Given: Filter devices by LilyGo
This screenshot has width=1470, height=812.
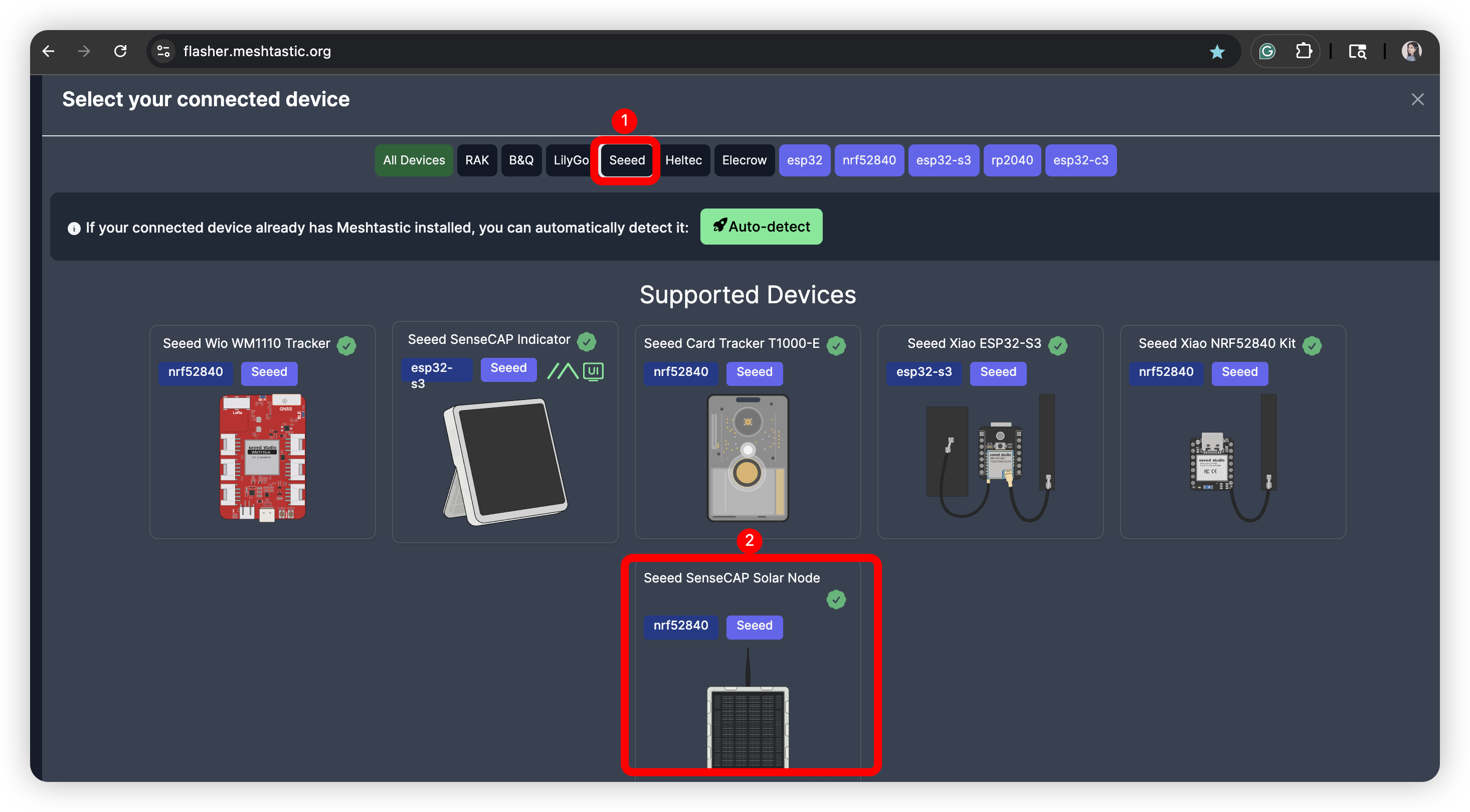Looking at the screenshot, I should (x=571, y=160).
